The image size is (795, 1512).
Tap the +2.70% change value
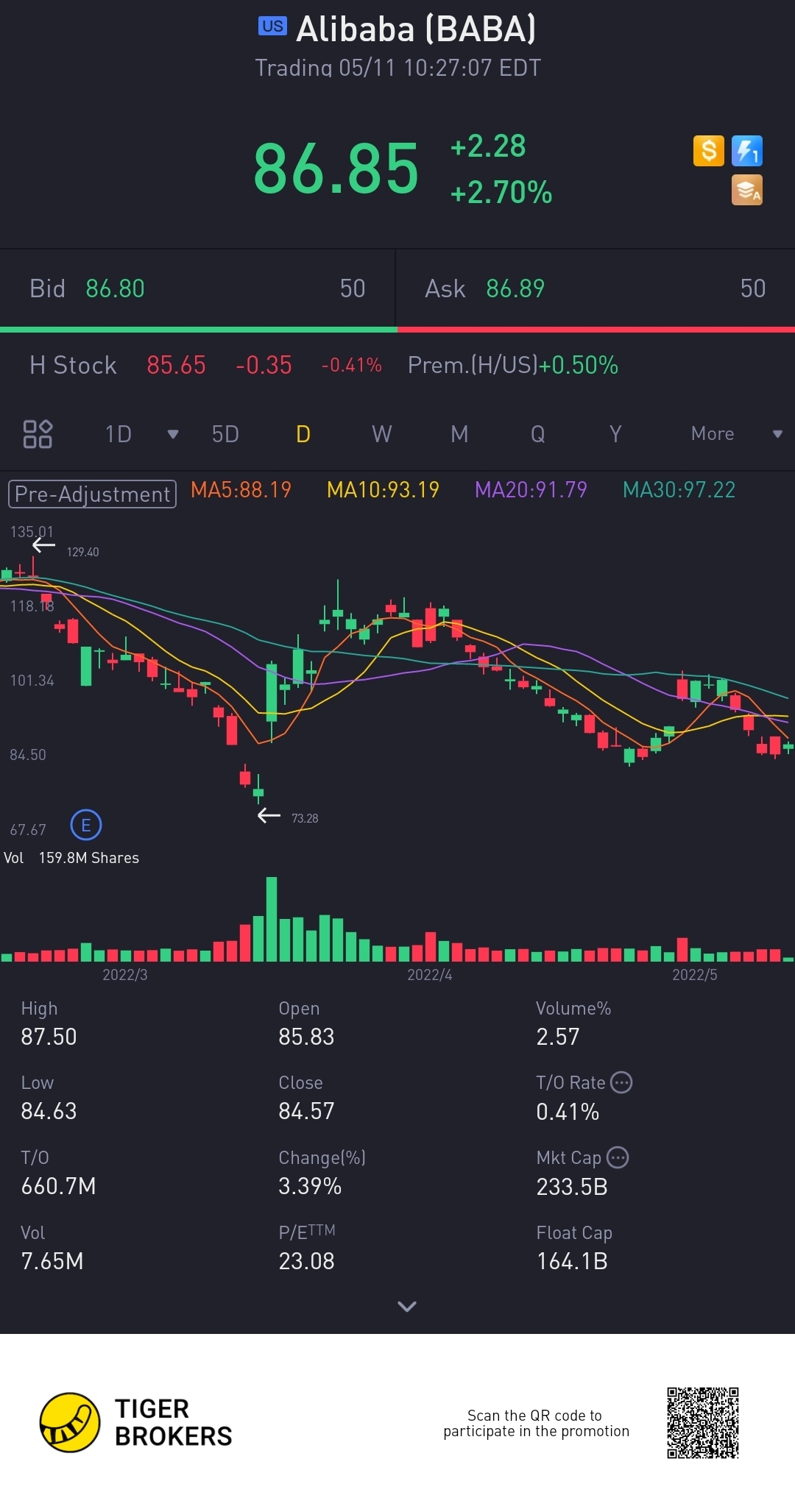tap(501, 193)
